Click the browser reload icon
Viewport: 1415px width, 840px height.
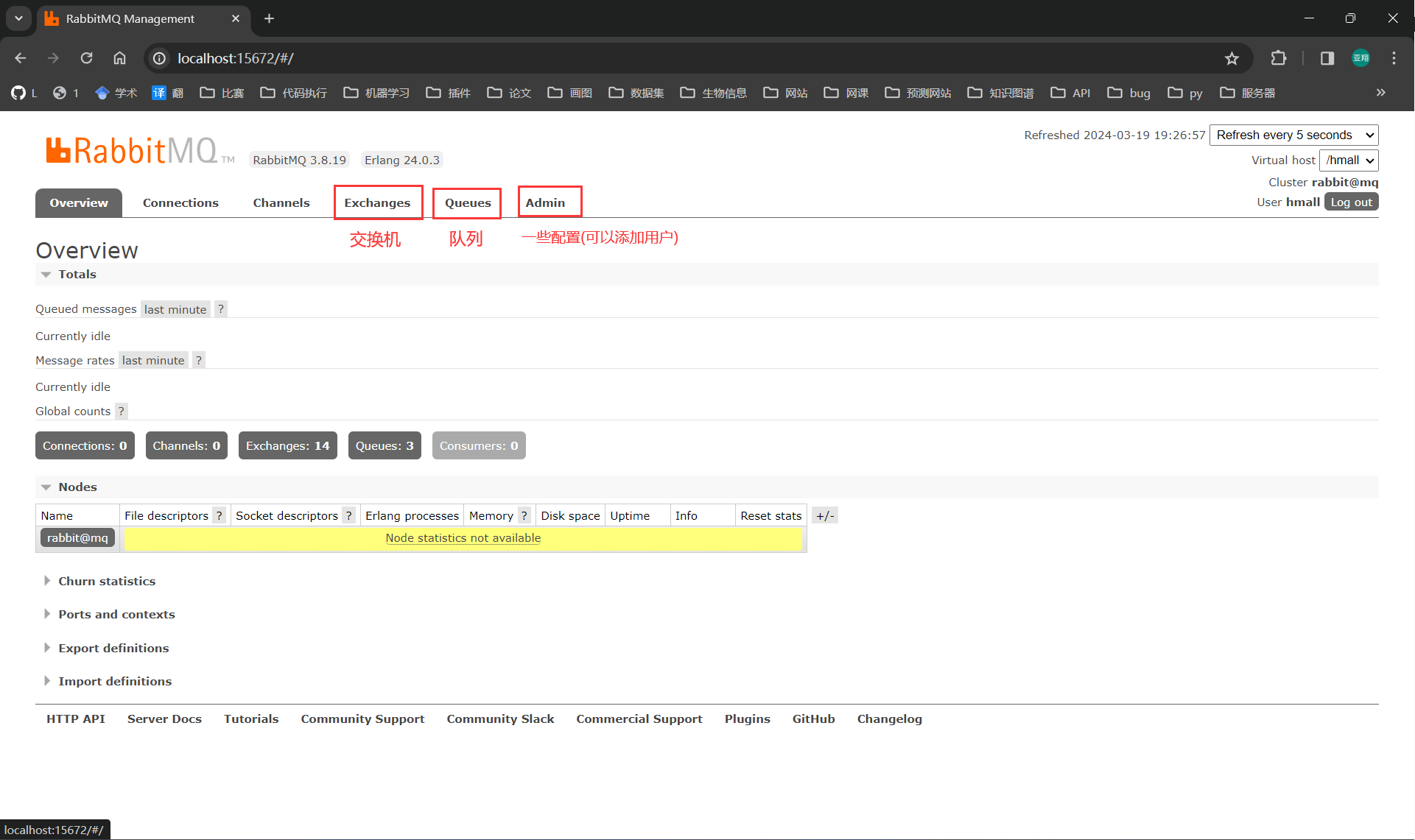tap(86, 58)
